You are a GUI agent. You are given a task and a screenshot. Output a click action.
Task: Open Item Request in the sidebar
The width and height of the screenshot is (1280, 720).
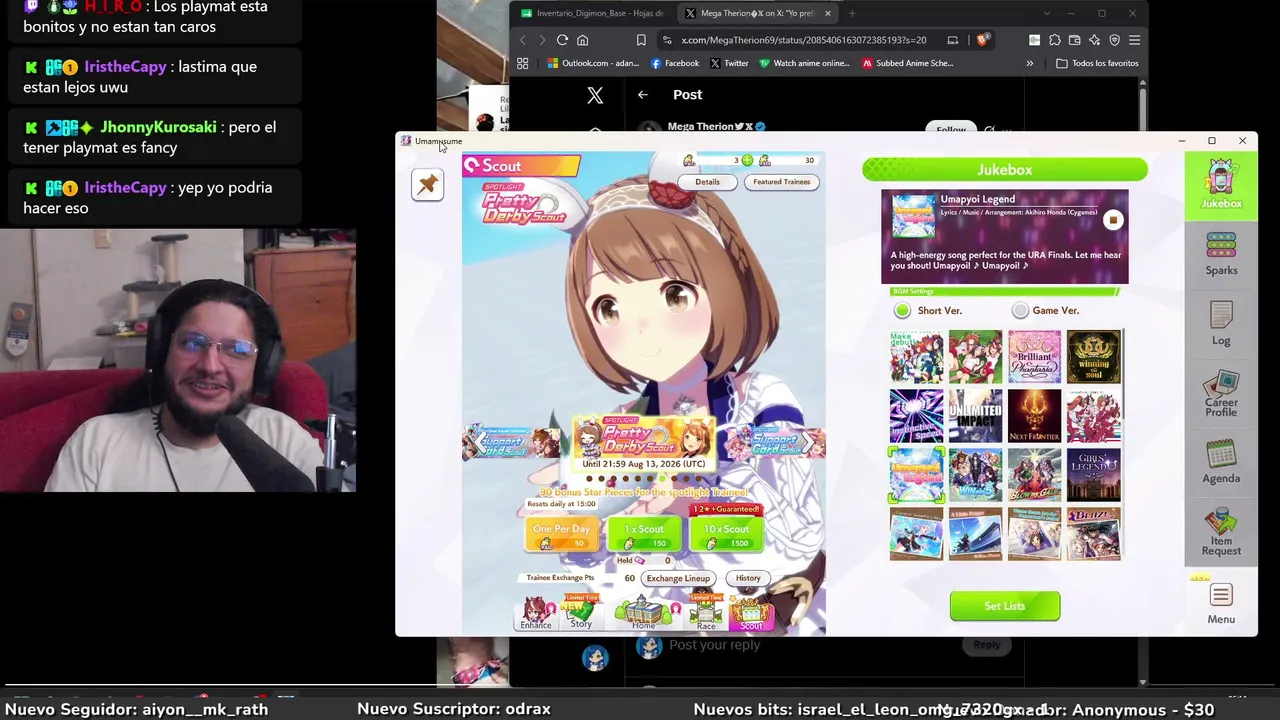1221,532
